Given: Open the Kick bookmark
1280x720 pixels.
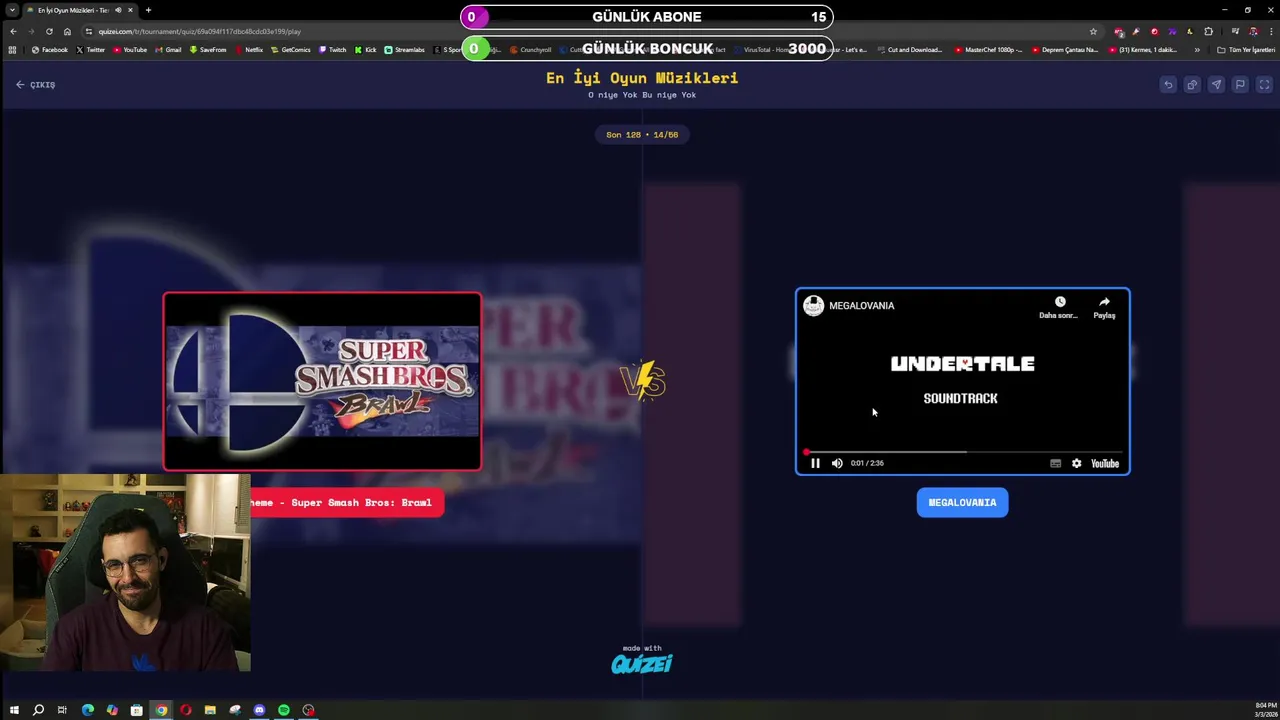Looking at the screenshot, I should pyautogui.click(x=366, y=49).
